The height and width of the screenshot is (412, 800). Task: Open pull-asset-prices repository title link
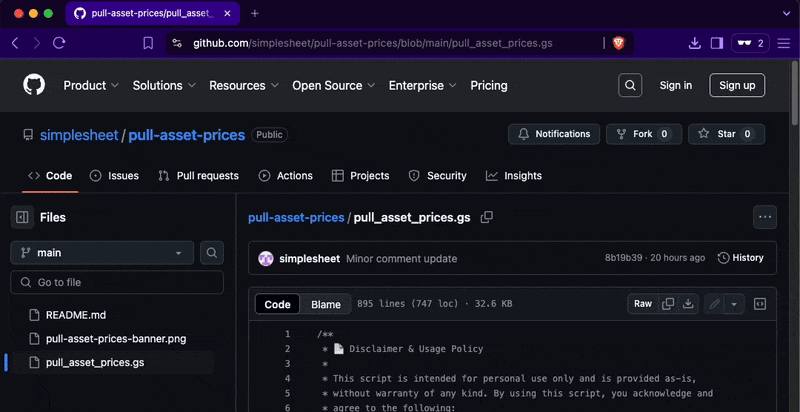click(187, 135)
